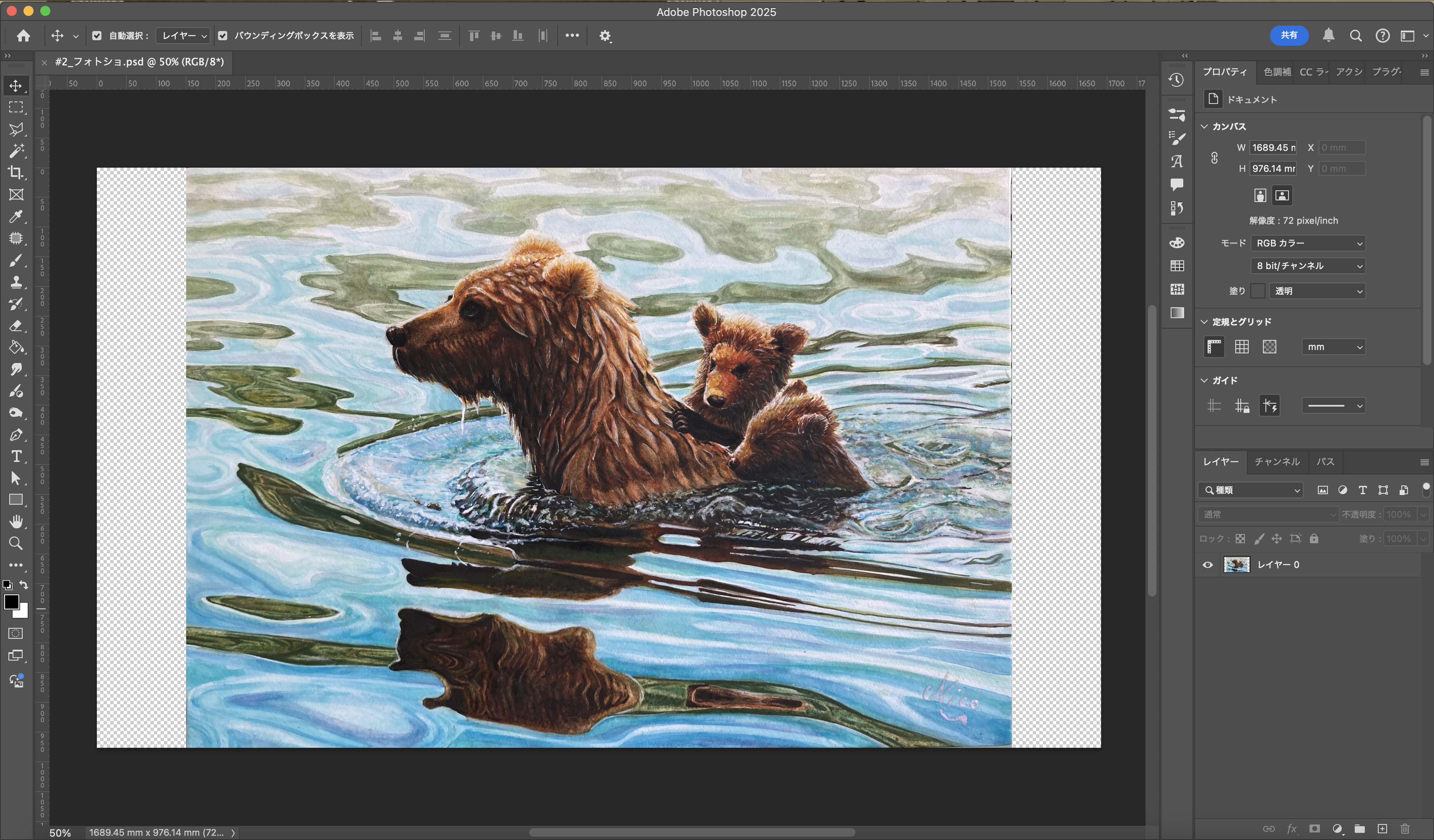Switch to the パス tab
This screenshot has height=840, width=1434.
coord(1325,462)
